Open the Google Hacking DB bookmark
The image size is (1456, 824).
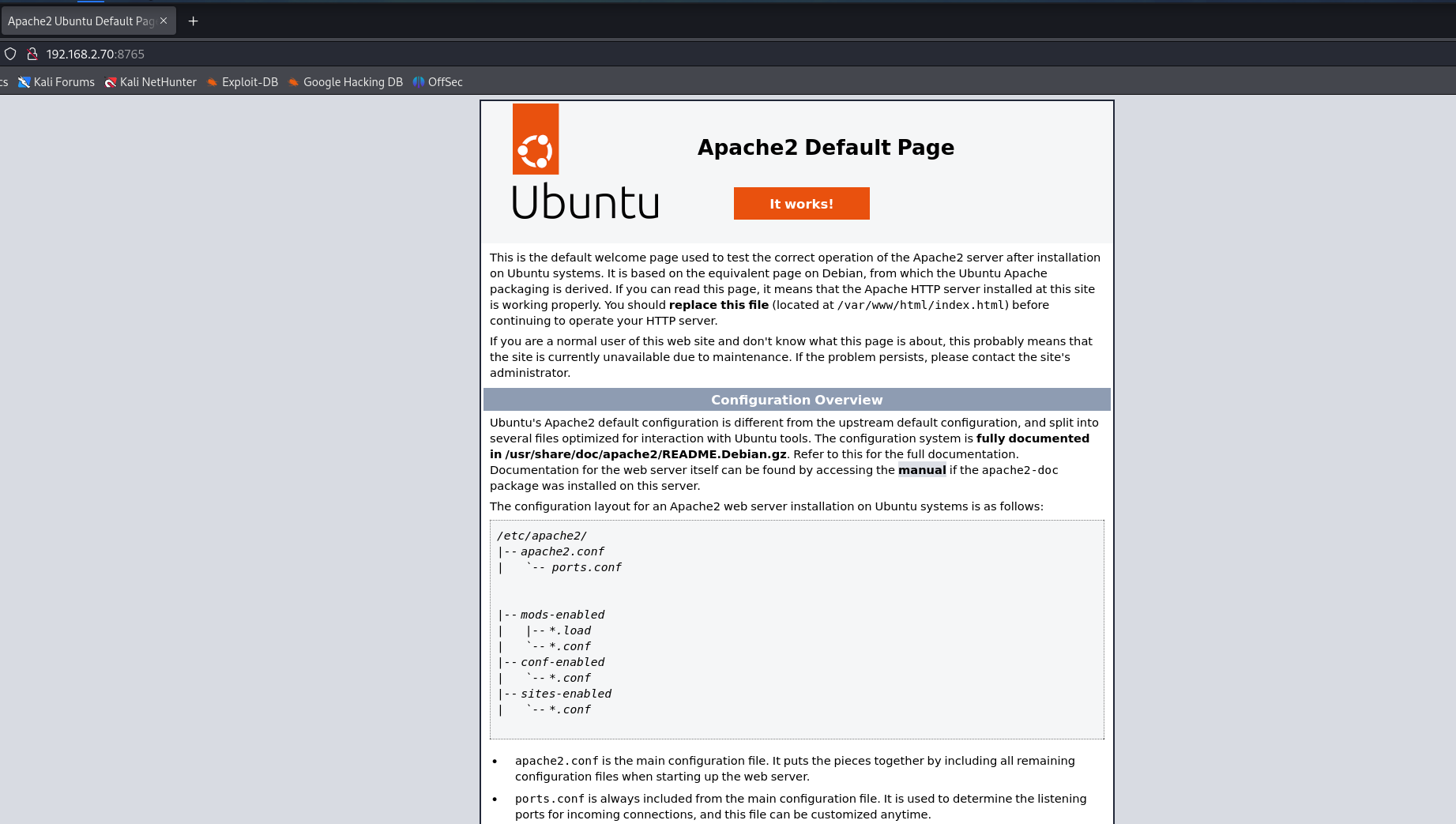[345, 82]
